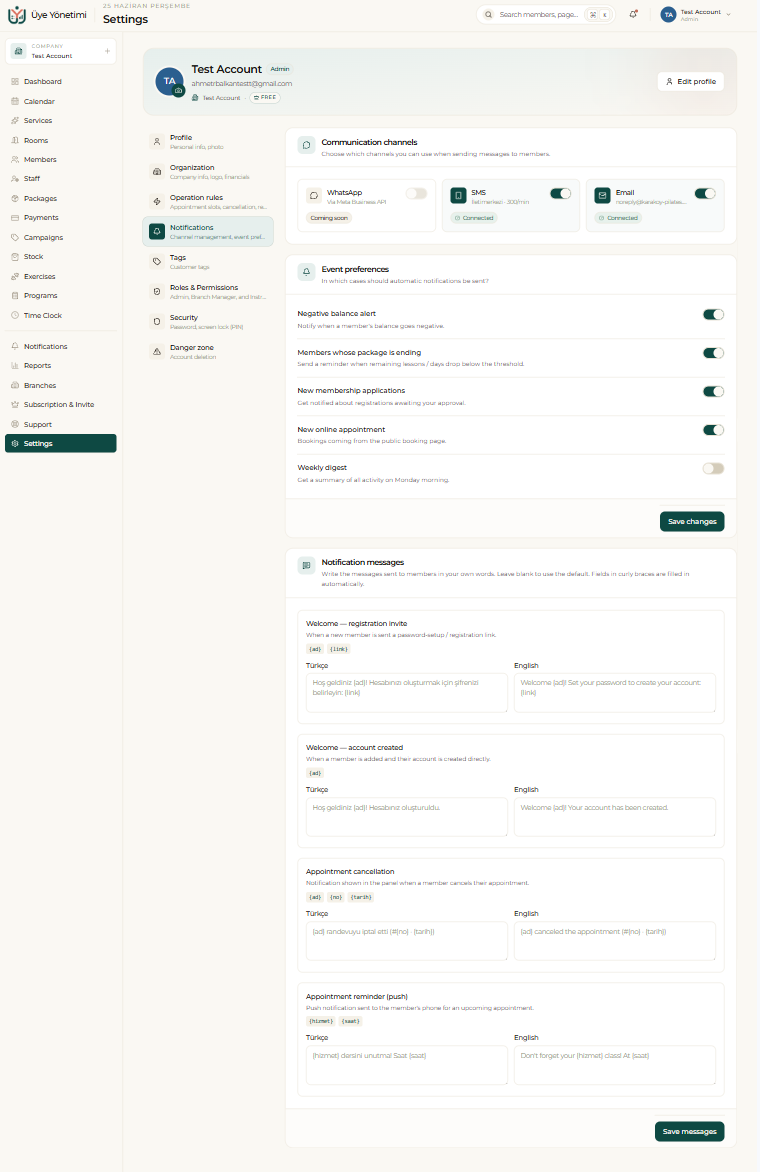The width and height of the screenshot is (760, 1172).
Task: Select Settings in the left sidebar
Action: 61,443
